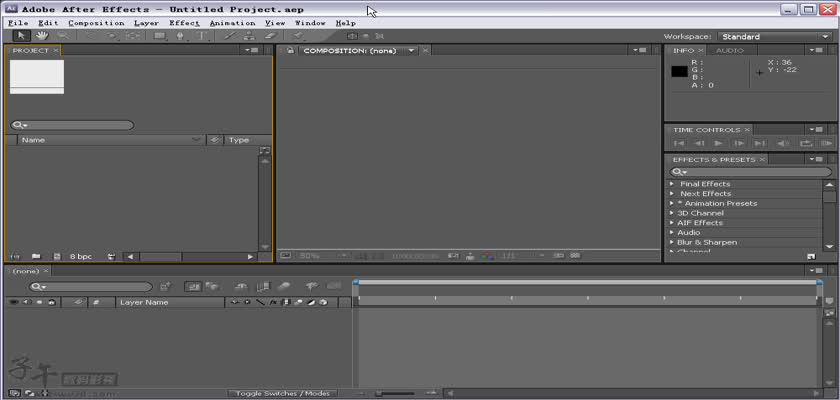Toggle Live Update button in timeline
The width and height of the screenshot is (840, 400).
point(192,286)
